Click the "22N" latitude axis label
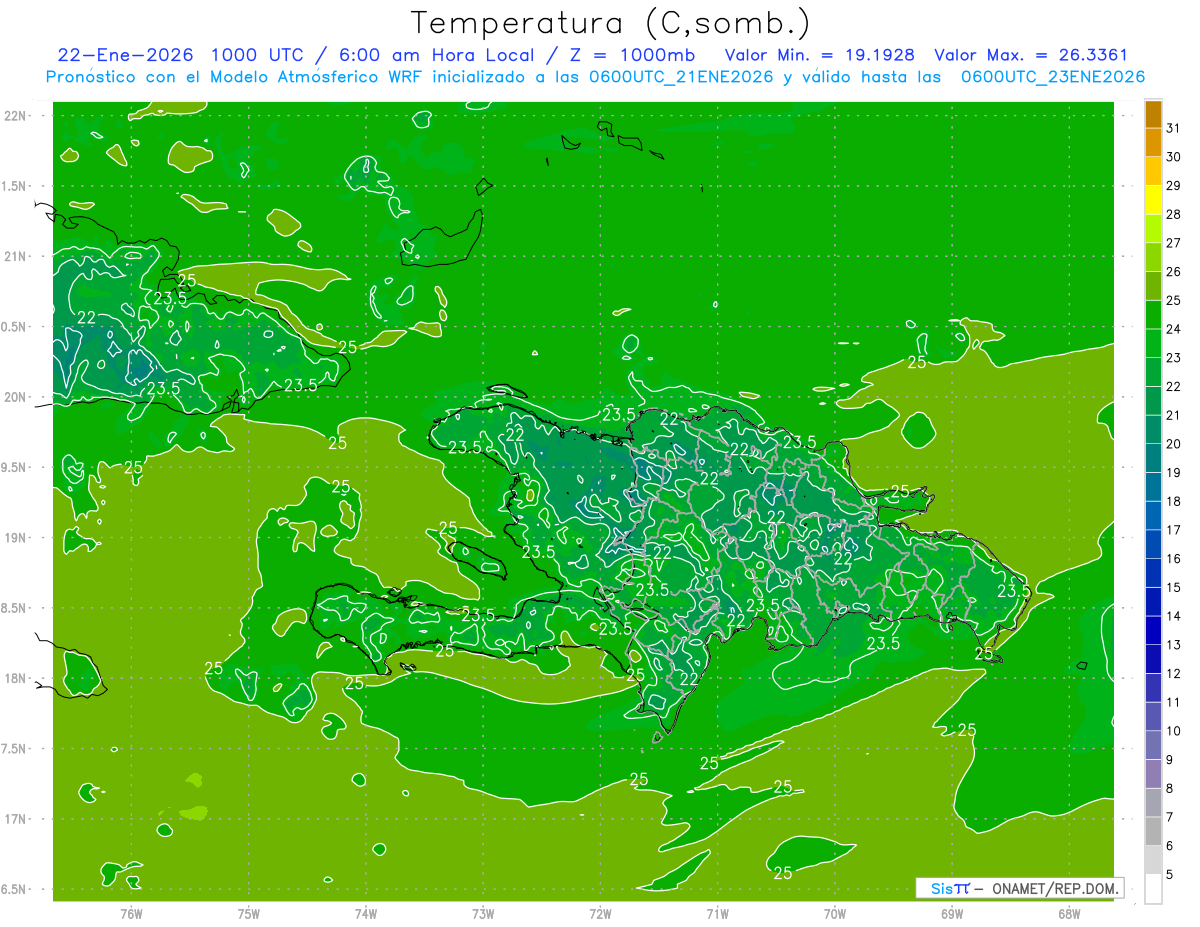Image resolution: width=1200 pixels, height=927 pixels. pyautogui.click(x=14, y=116)
